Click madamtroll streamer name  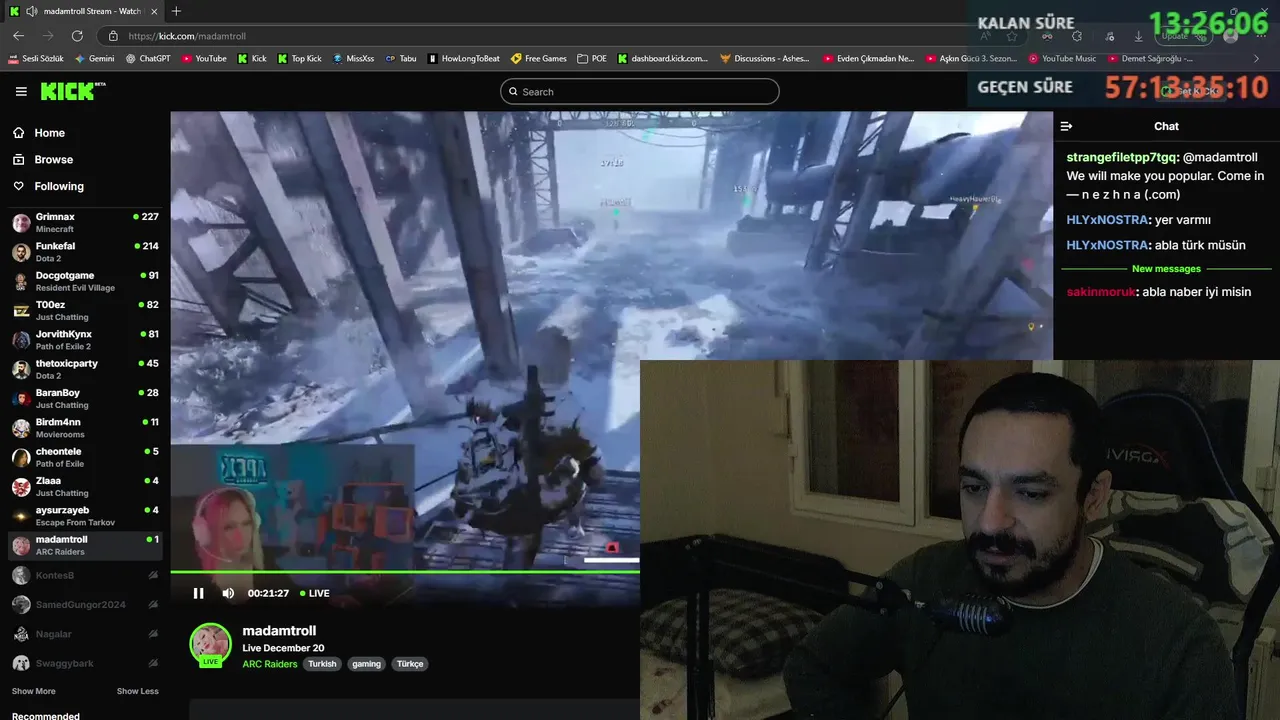279,631
